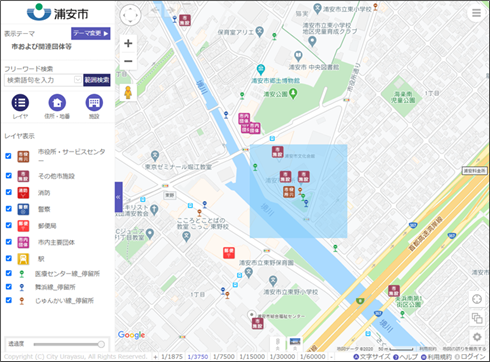Toggle the 郵便局 layer checkbox
Viewport: 490px width, 362px height.
coord(8,225)
